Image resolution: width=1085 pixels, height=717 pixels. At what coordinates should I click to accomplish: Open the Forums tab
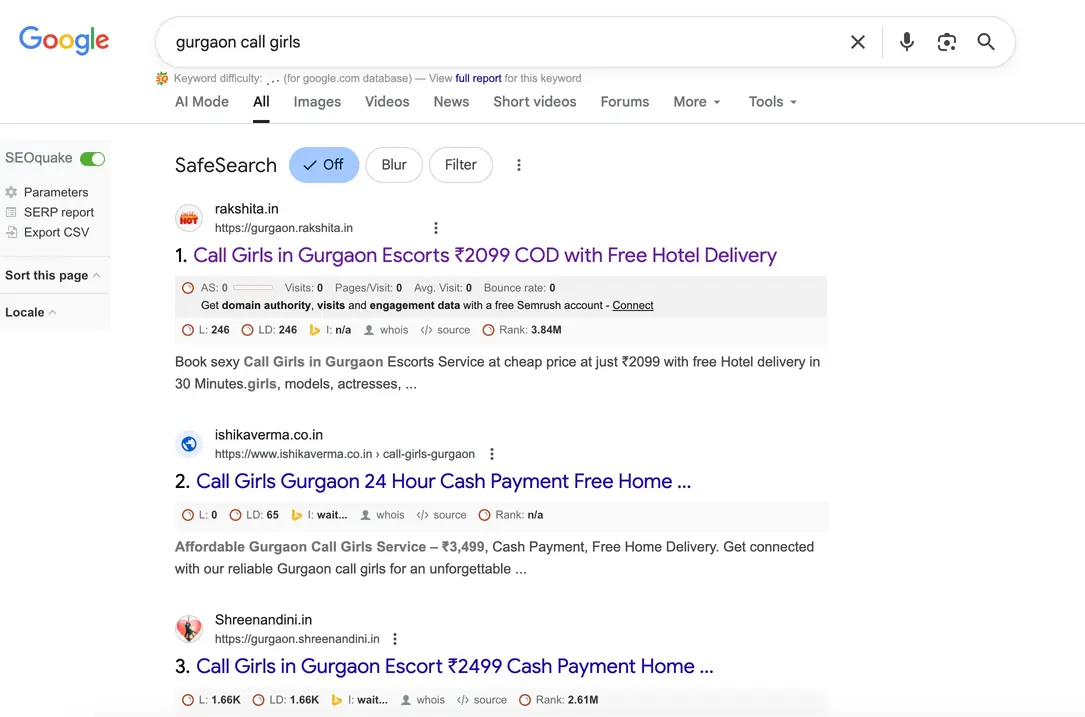[x=624, y=102]
